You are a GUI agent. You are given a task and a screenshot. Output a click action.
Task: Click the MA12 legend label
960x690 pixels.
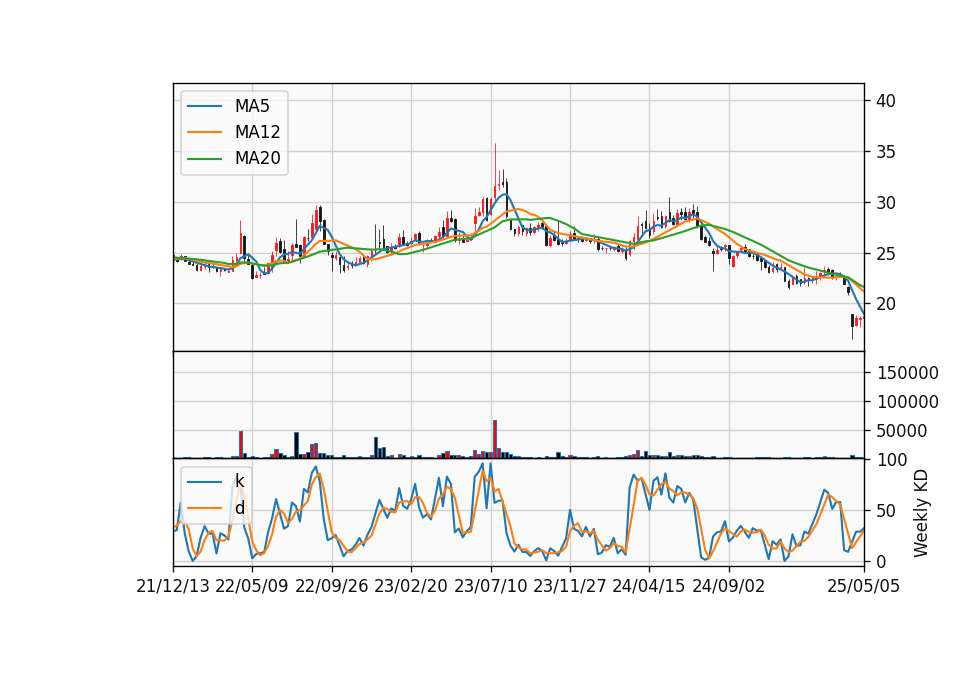pos(257,132)
